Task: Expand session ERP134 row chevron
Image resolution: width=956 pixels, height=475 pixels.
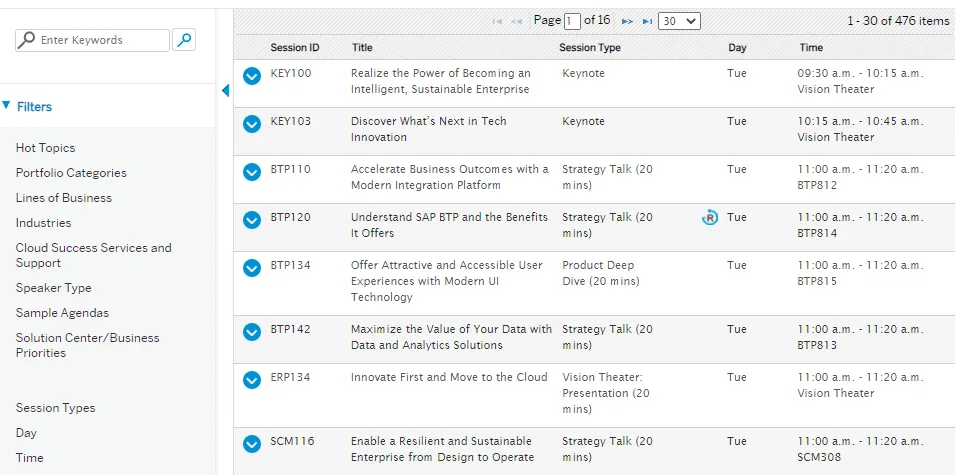Action: coord(252,380)
